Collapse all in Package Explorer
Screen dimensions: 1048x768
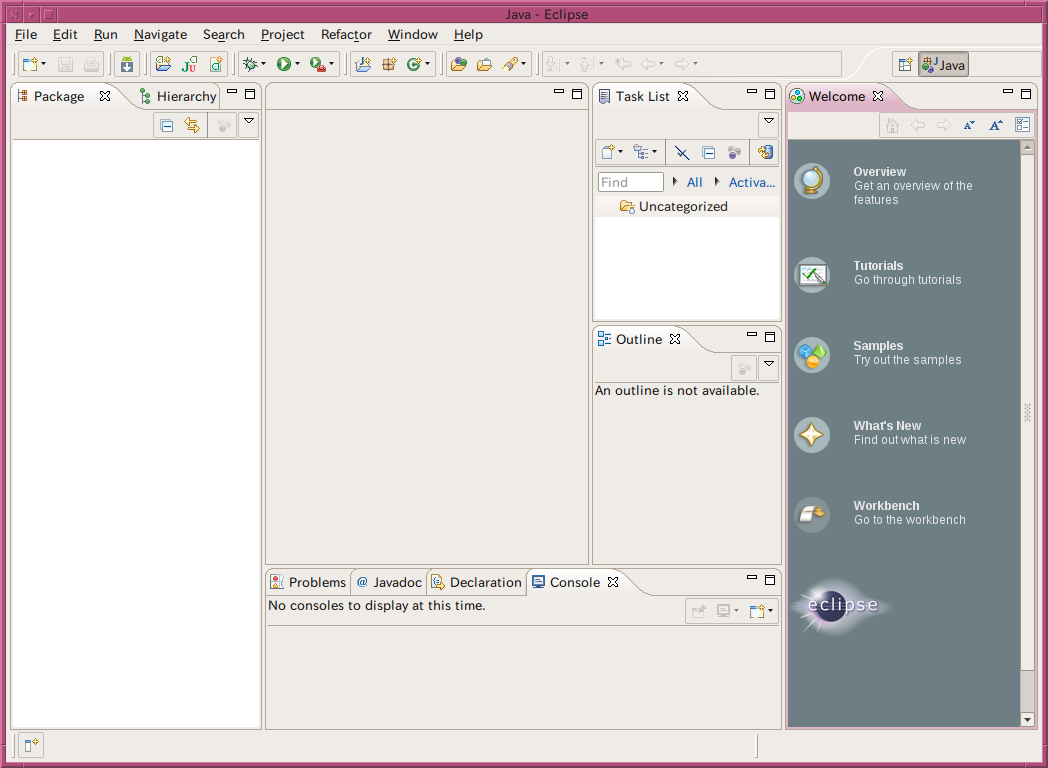tap(167, 126)
